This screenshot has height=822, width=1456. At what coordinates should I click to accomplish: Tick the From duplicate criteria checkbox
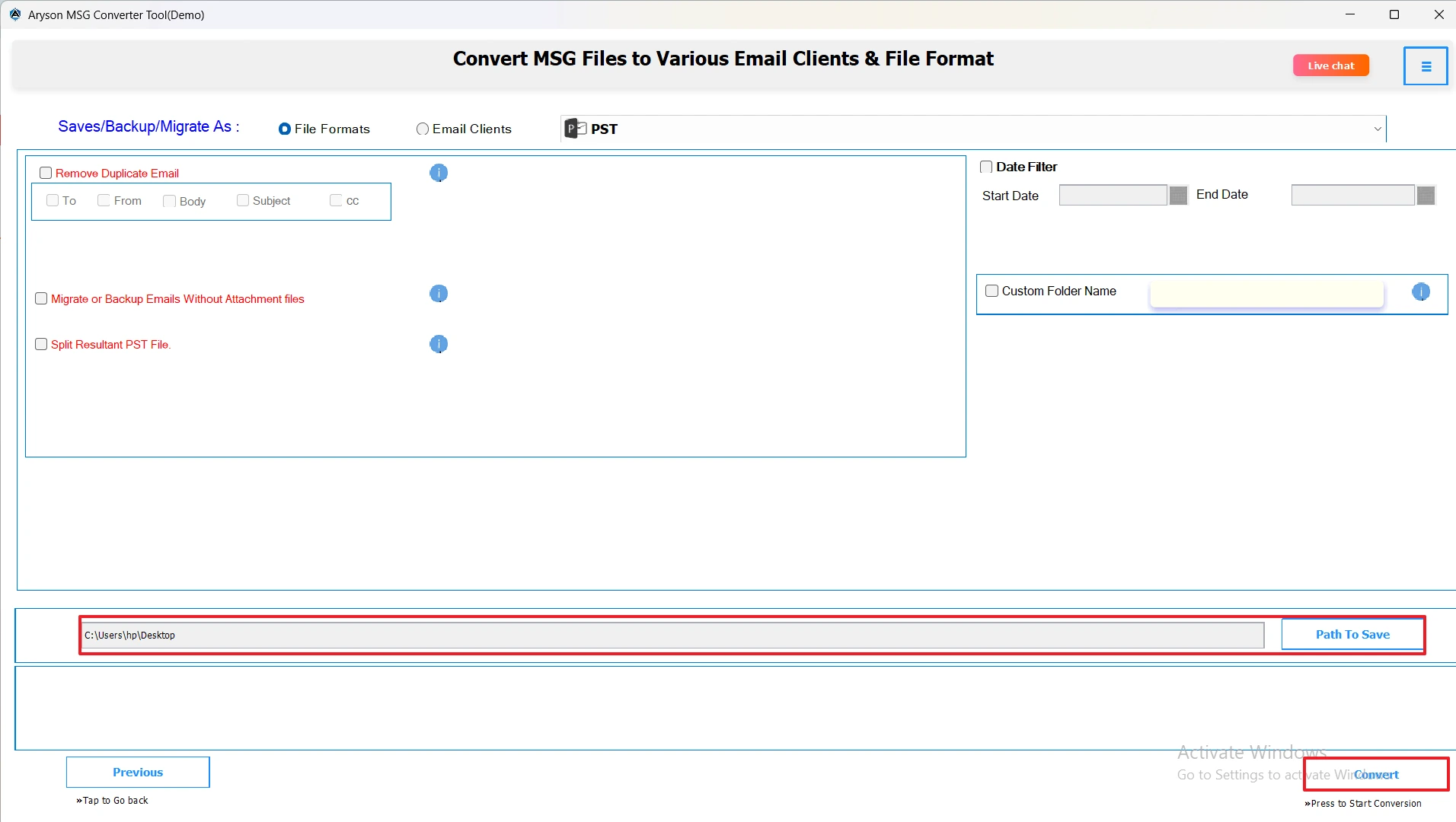(104, 200)
